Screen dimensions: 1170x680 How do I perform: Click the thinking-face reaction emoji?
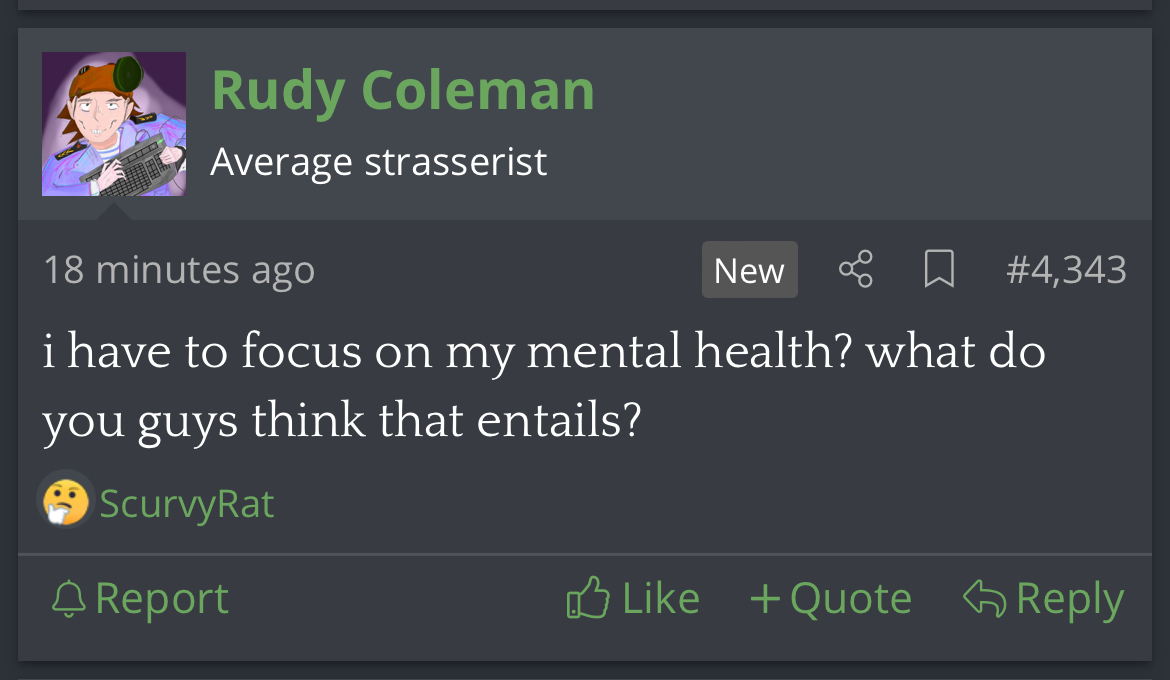(66, 501)
